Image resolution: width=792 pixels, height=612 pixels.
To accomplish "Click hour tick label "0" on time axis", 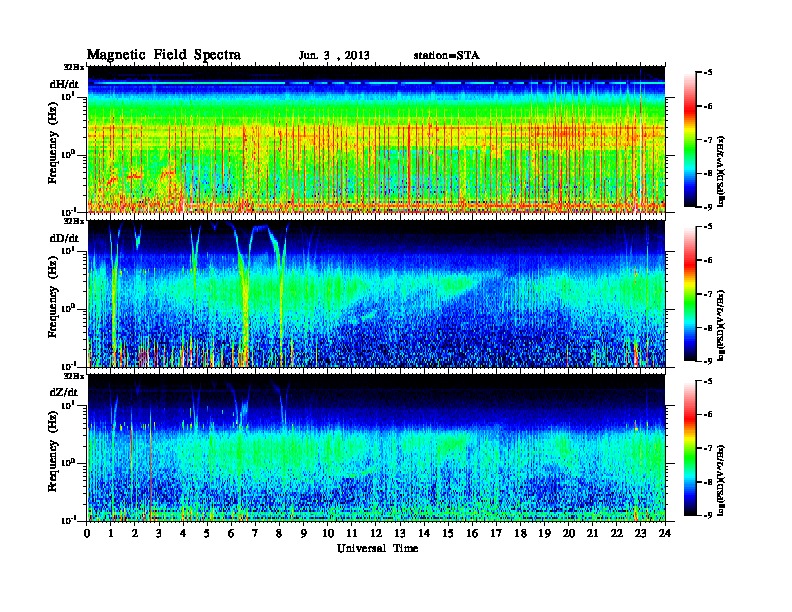I will tap(87, 533).
